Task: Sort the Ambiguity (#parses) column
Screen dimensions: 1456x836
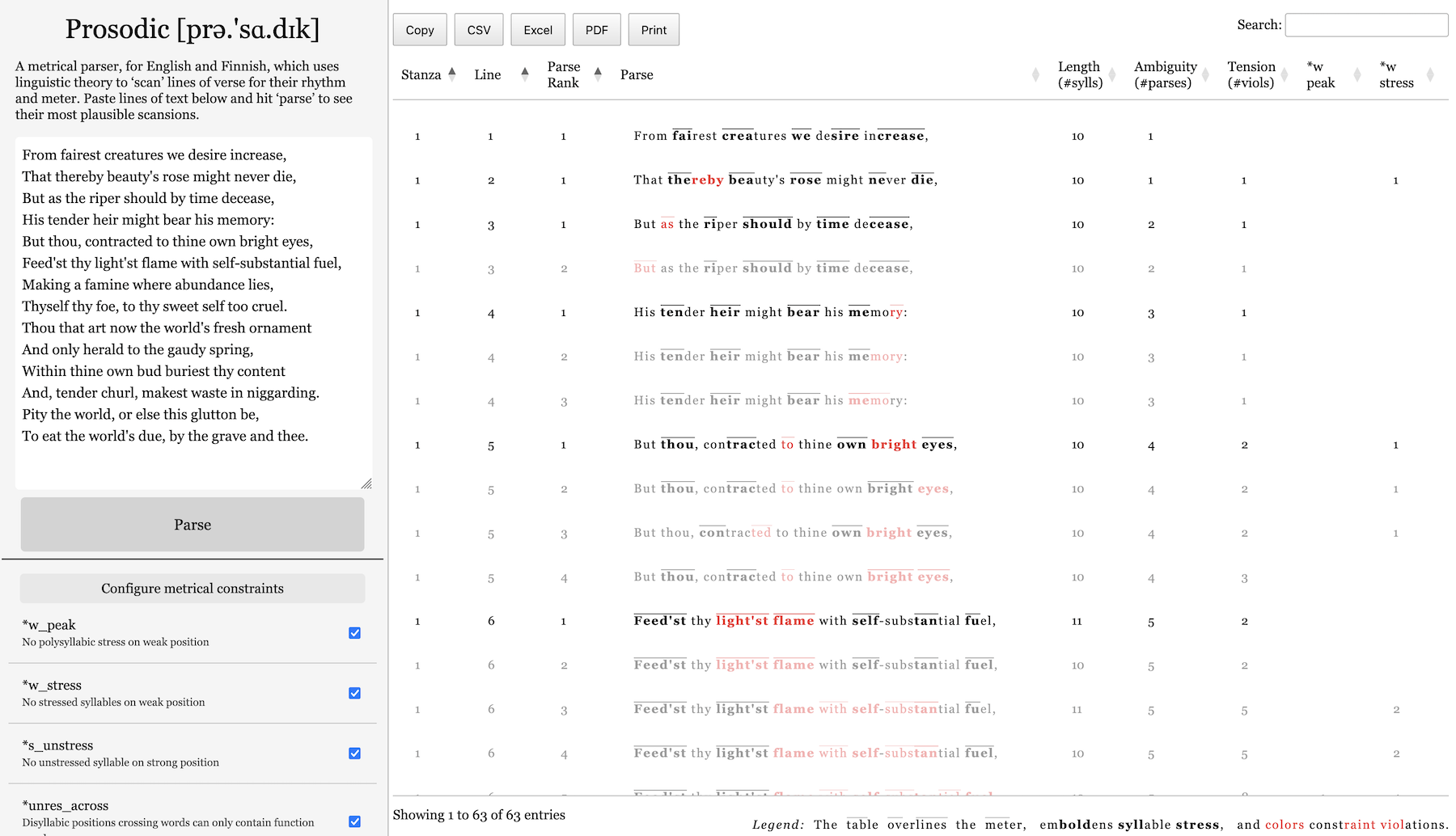Action: [x=1205, y=74]
